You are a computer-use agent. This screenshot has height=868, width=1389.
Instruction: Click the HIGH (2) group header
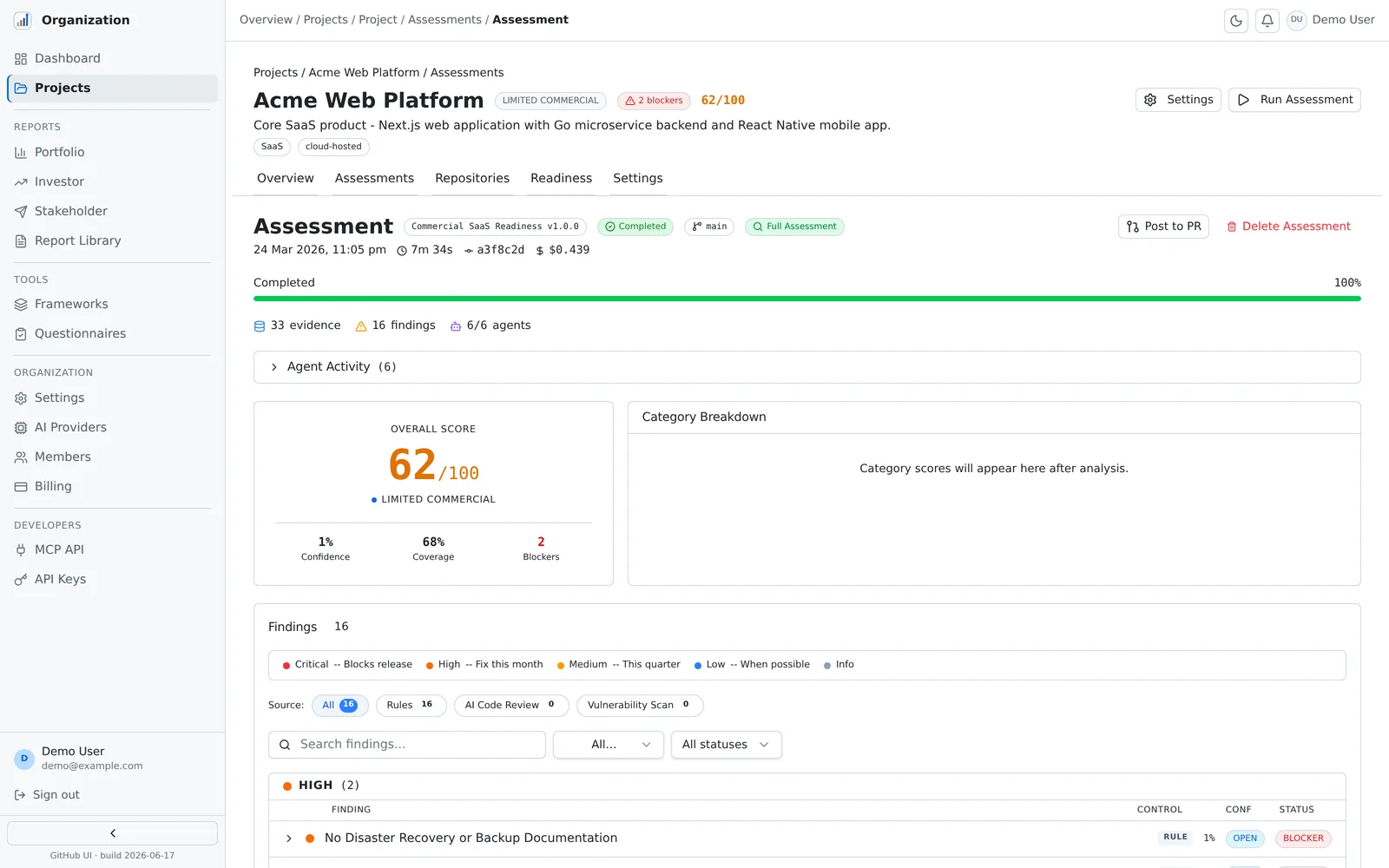click(807, 786)
